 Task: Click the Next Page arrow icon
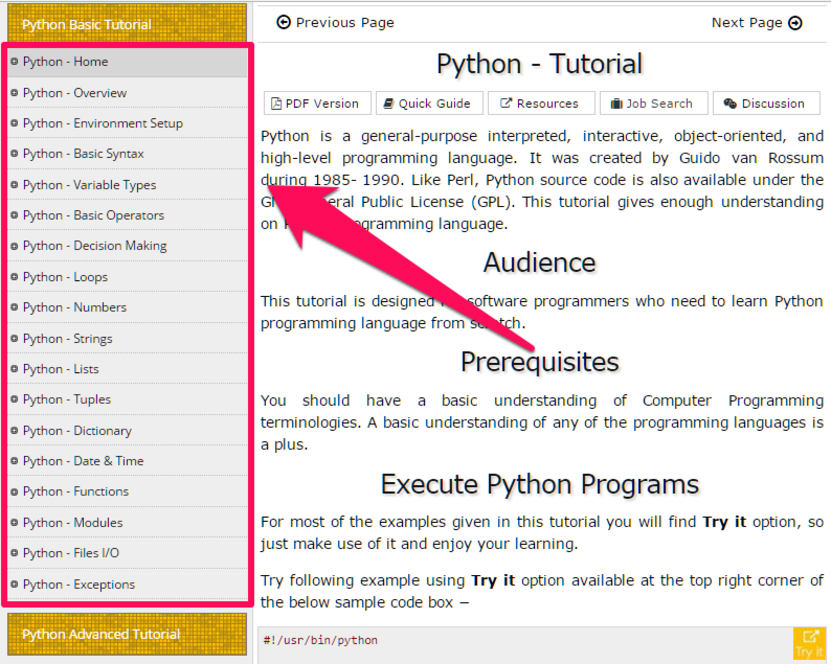(795, 23)
